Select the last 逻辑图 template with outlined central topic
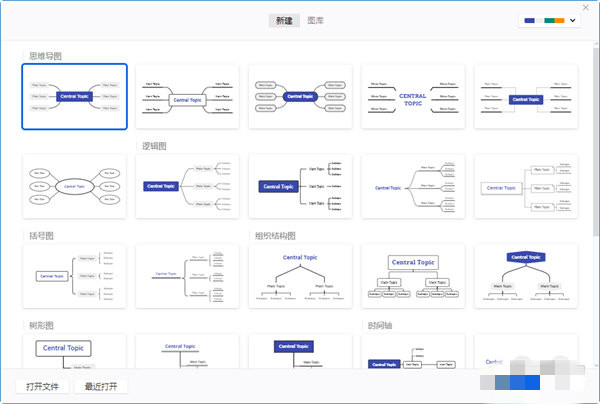 pyautogui.click(x=526, y=186)
